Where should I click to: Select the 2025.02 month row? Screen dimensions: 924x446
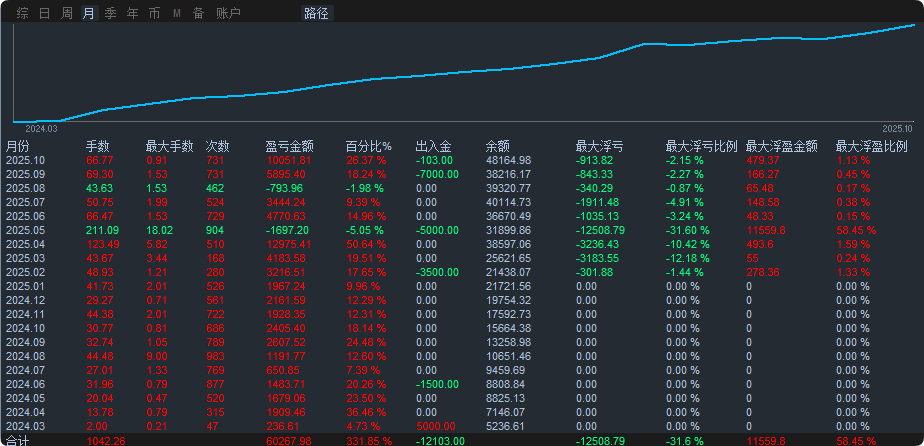[x=462, y=272]
